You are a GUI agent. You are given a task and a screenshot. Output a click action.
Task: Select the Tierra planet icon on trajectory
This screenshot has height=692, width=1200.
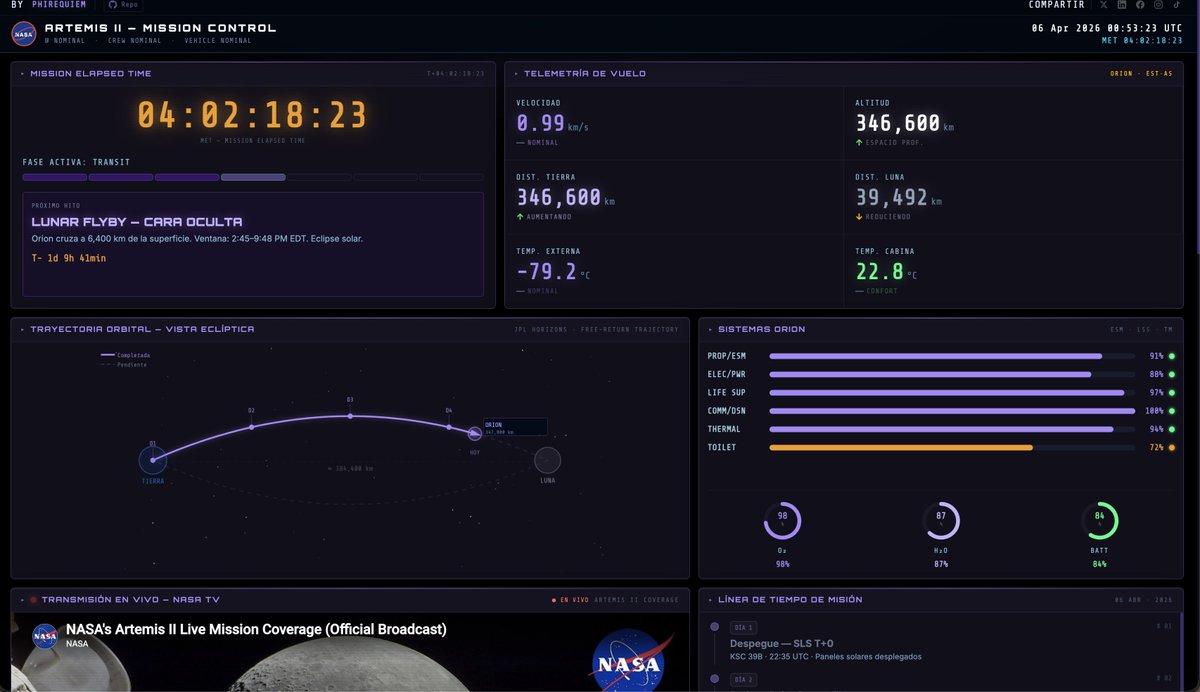pyautogui.click(x=153, y=460)
